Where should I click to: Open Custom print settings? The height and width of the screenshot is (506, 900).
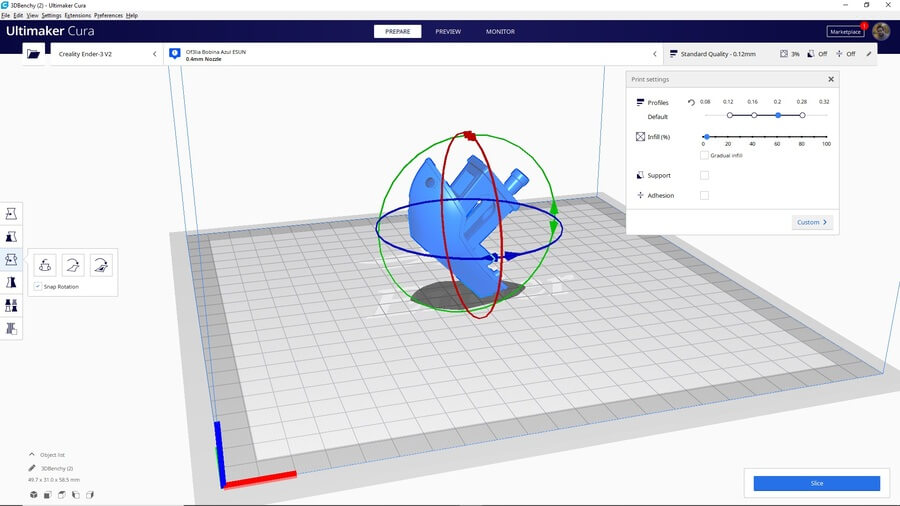[x=812, y=222]
